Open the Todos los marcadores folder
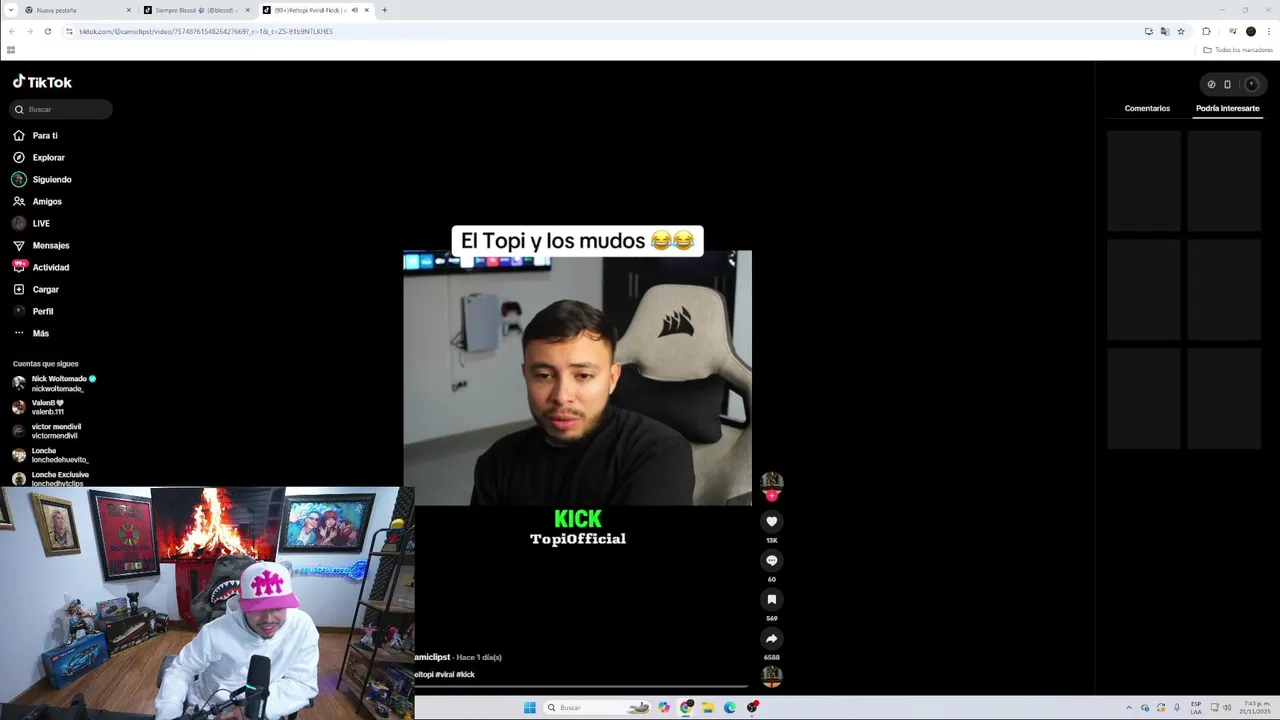Image resolution: width=1280 pixels, height=720 pixels. pyautogui.click(x=1238, y=50)
